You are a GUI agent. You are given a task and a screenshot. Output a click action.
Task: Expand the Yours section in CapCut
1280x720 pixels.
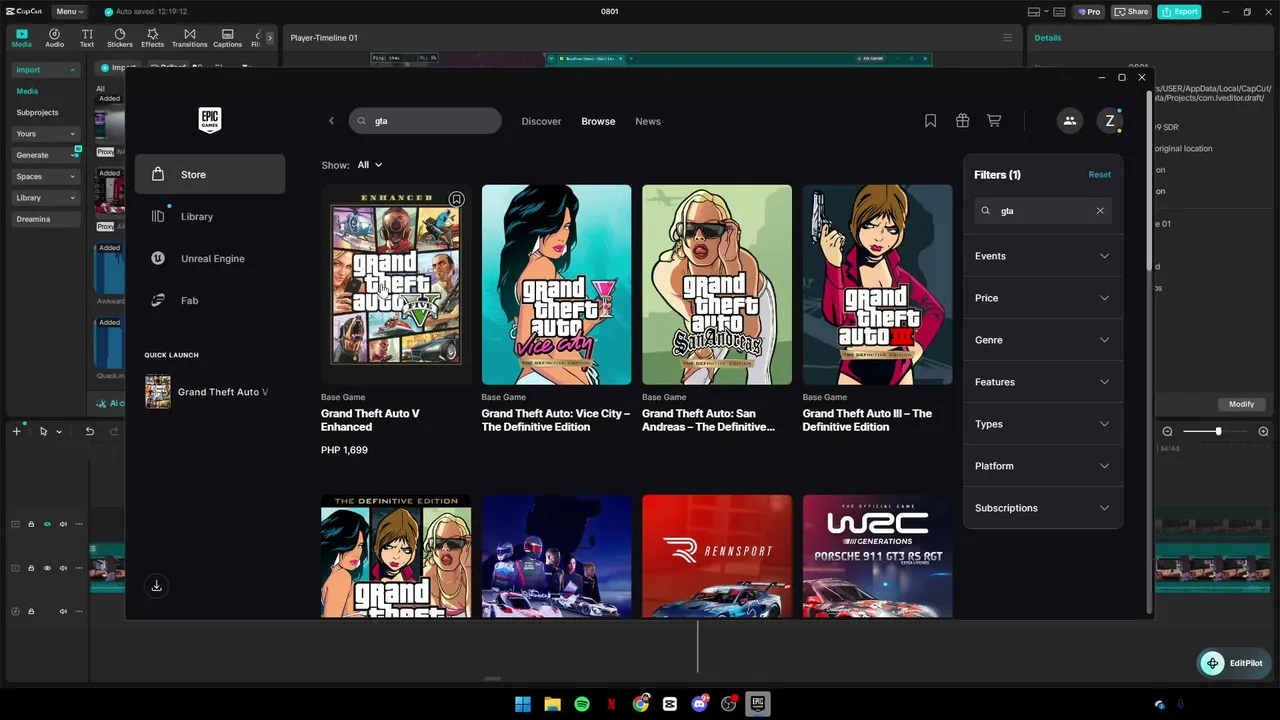[45, 134]
